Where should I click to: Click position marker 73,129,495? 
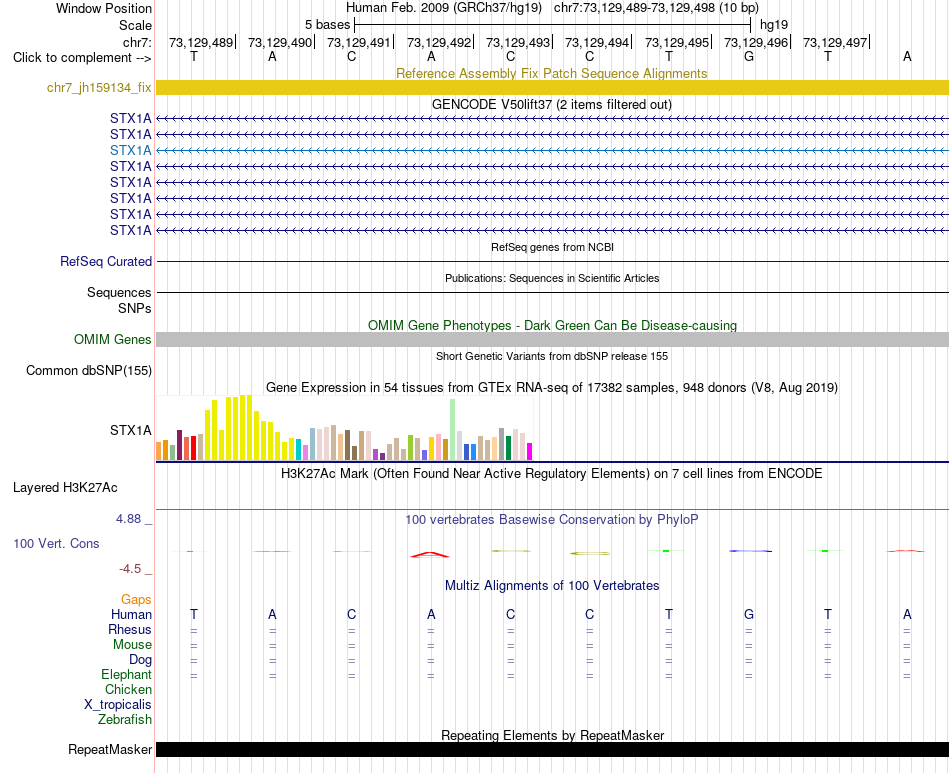[677, 42]
